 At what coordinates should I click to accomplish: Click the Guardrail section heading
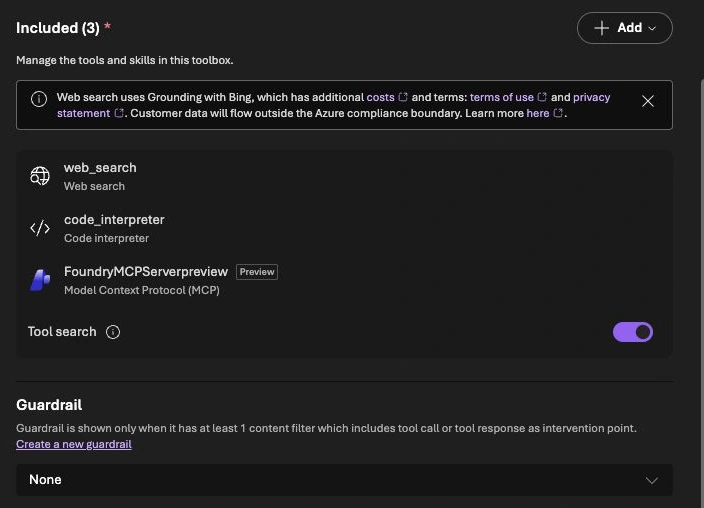pos(49,405)
